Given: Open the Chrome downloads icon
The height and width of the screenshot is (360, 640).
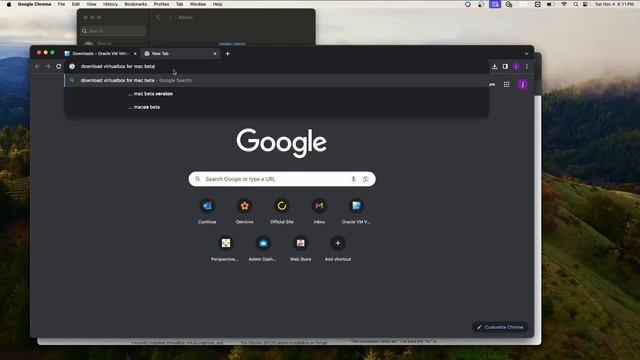Looking at the screenshot, I should coord(494,67).
